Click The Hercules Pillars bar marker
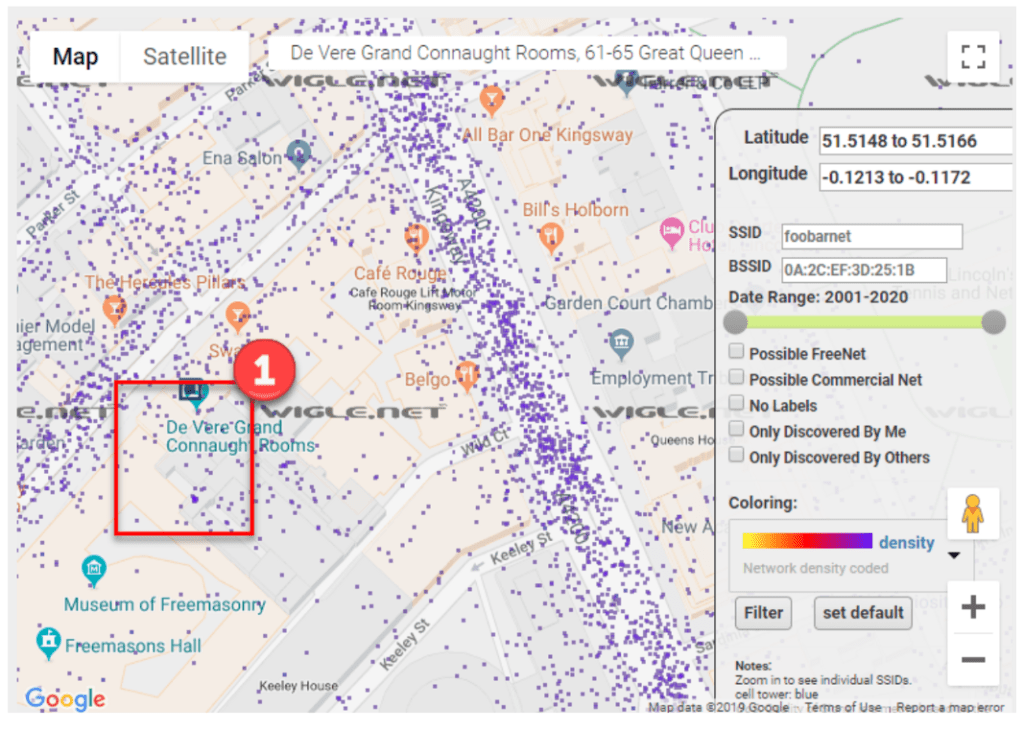This screenshot has width=1024, height=730. 114,310
